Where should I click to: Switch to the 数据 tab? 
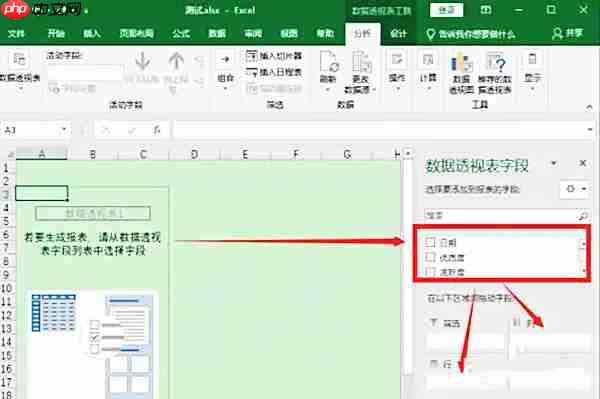point(217,34)
